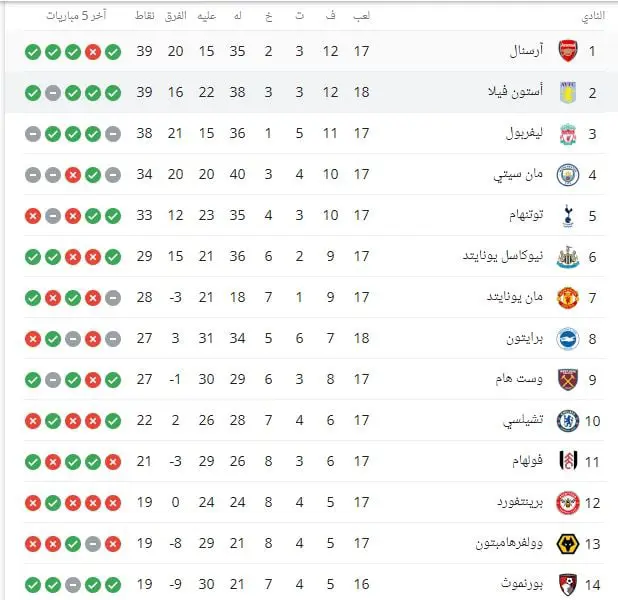618x600 pixels.
Task: Click the Newcastle United club crest
Action: point(568,257)
